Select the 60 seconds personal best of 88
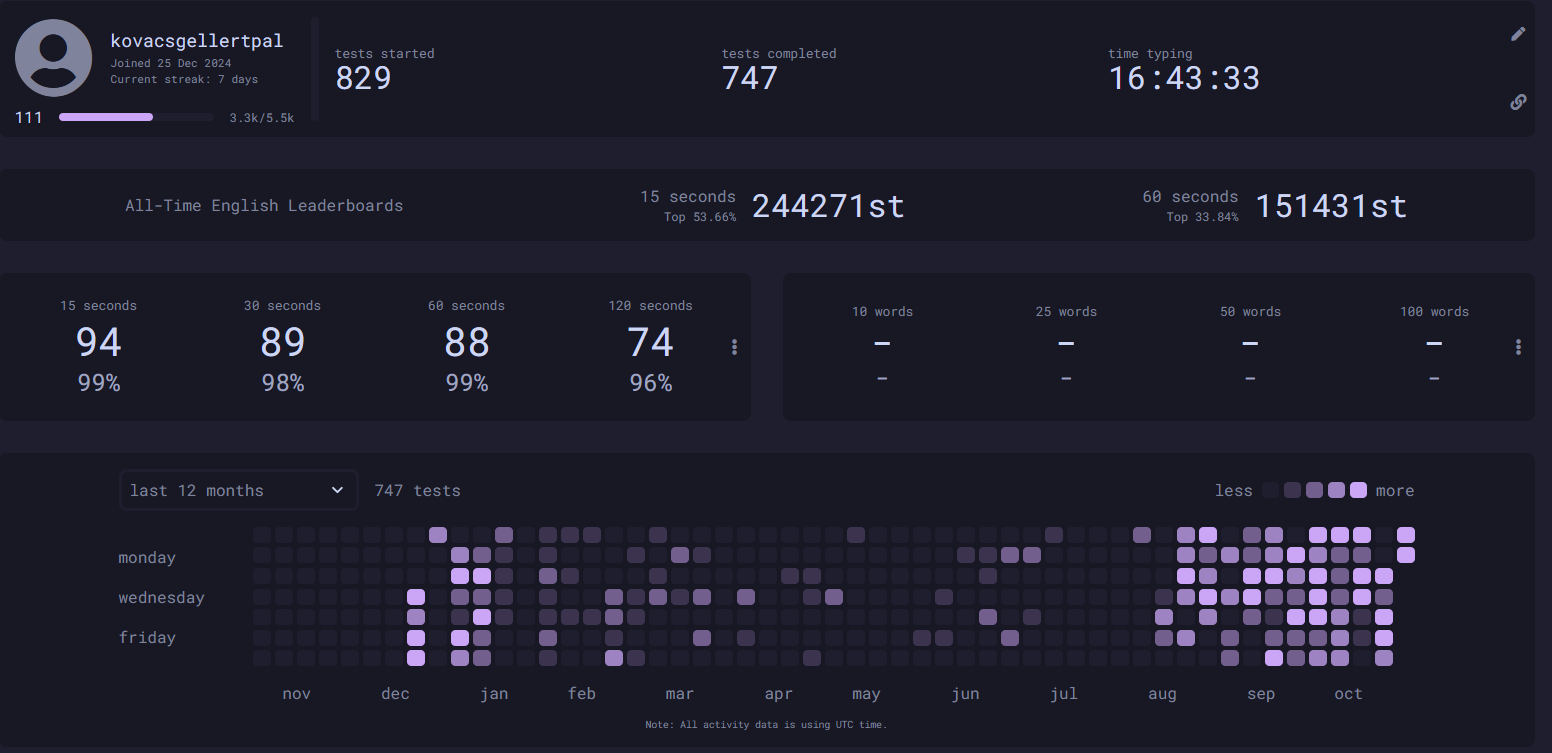Image resolution: width=1552 pixels, height=753 pixels. (x=466, y=343)
